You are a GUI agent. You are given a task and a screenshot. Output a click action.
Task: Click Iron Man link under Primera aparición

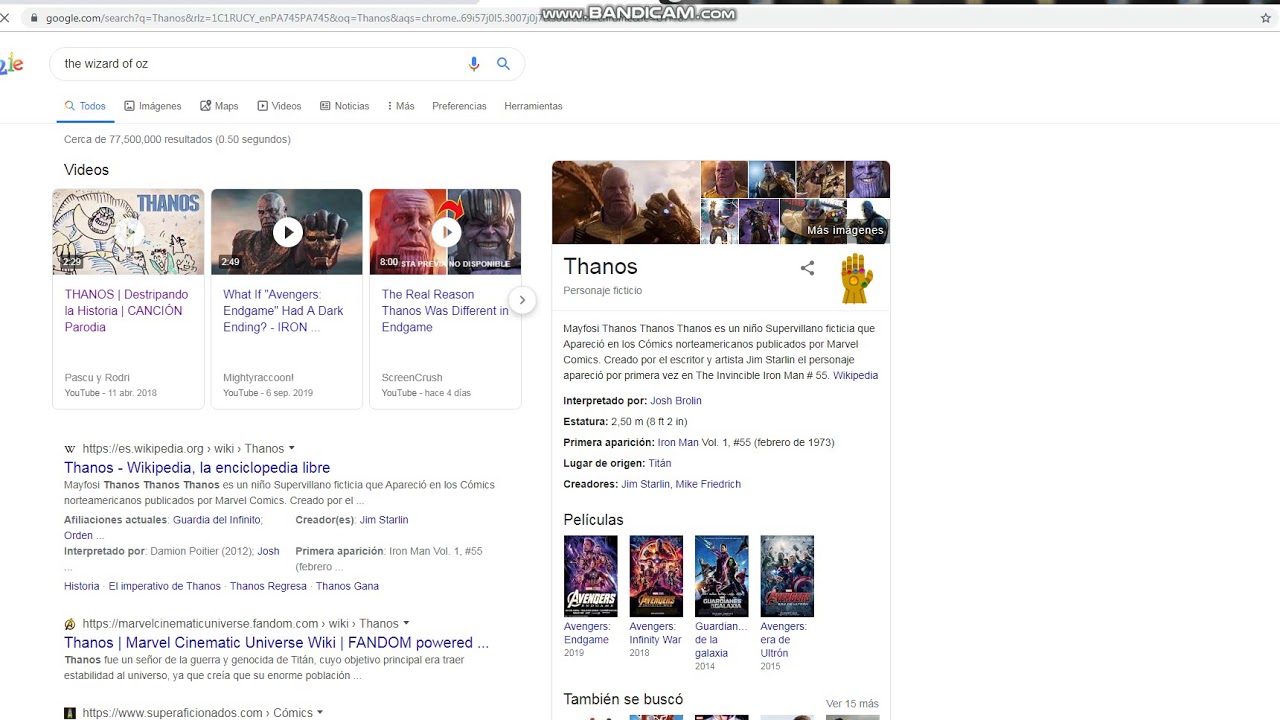(x=678, y=442)
